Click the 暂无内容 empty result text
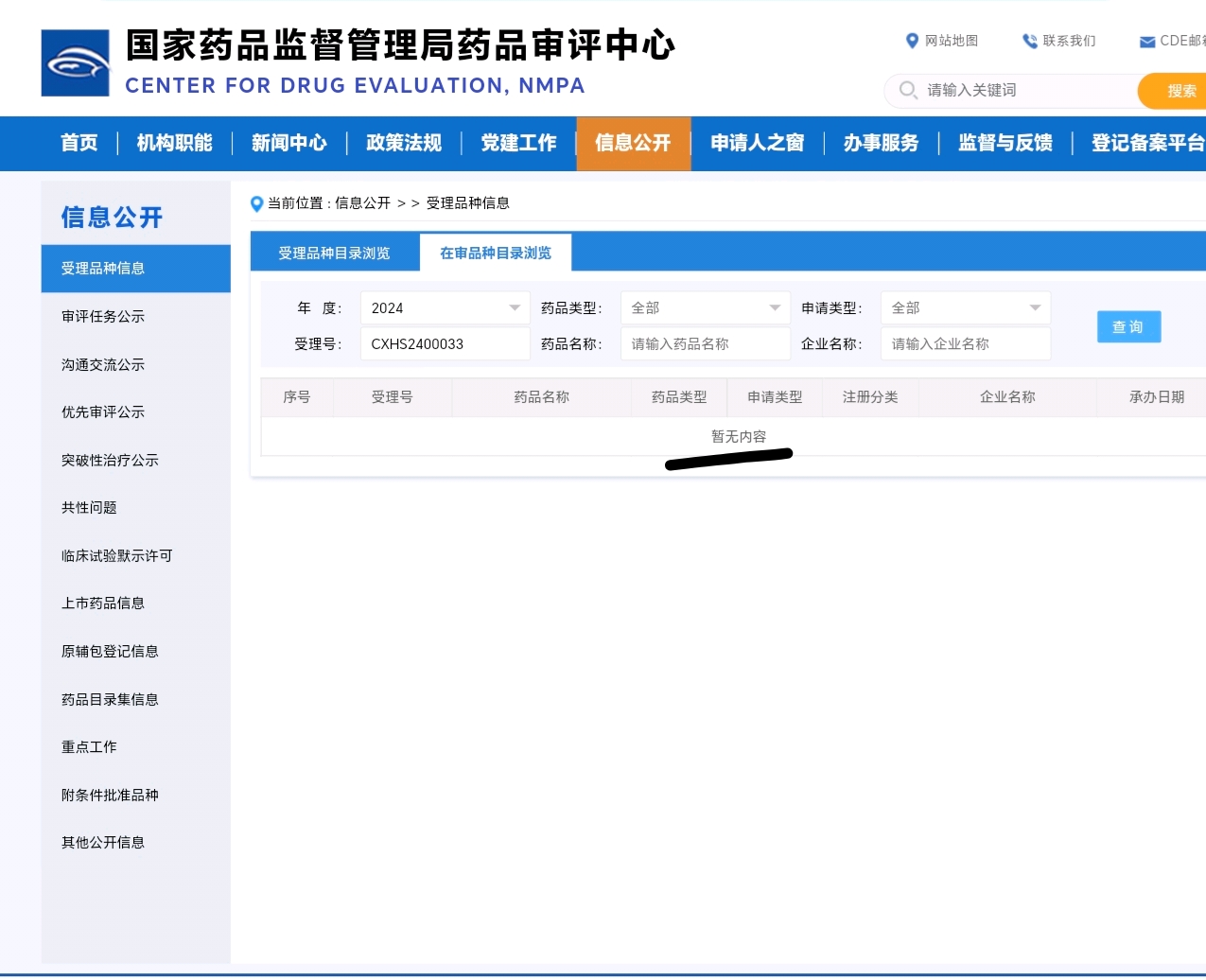1206x980 pixels. click(x=739, y=437)
